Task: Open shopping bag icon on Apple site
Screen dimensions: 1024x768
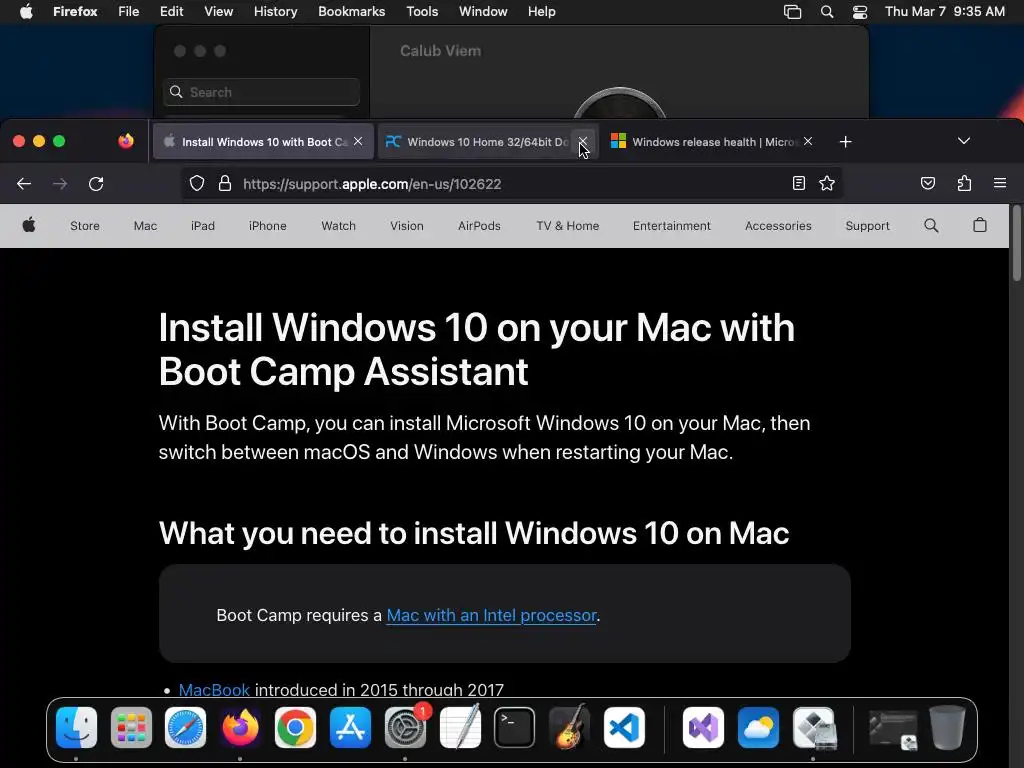Action: point(980,225)
